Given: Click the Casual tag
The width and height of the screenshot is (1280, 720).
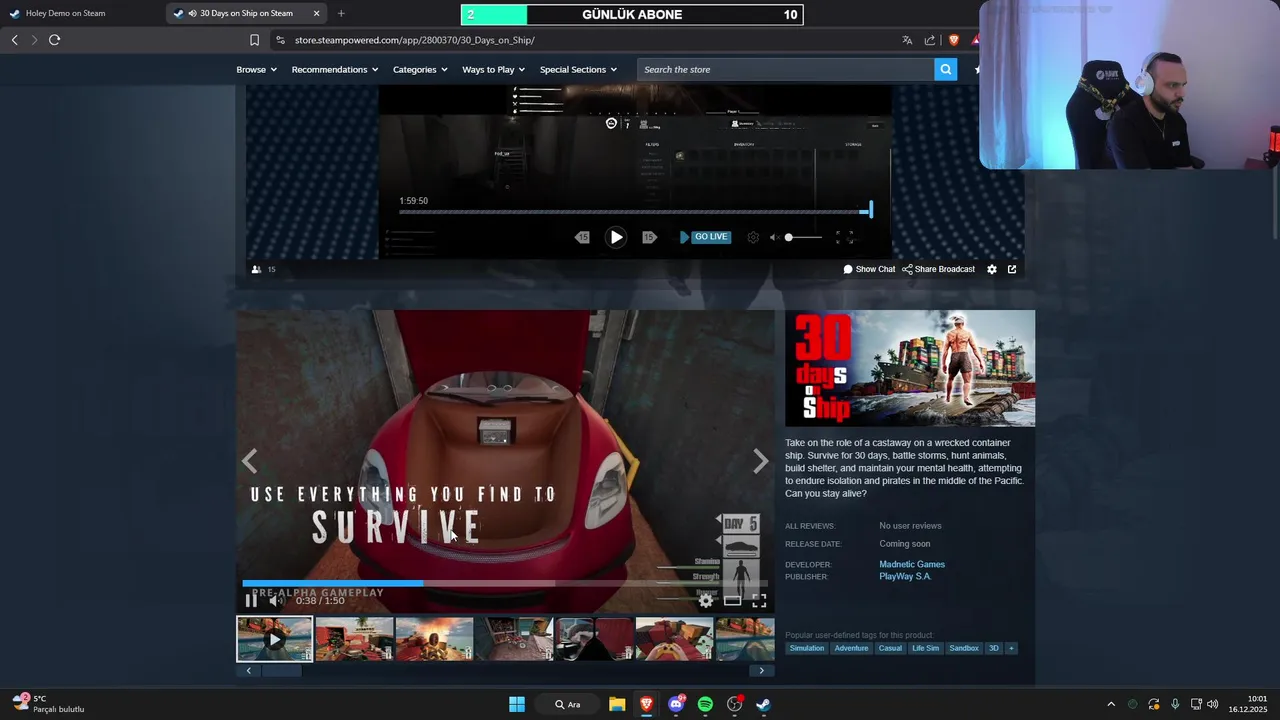Looking at the screenshot, I should (x=890, y=648).
